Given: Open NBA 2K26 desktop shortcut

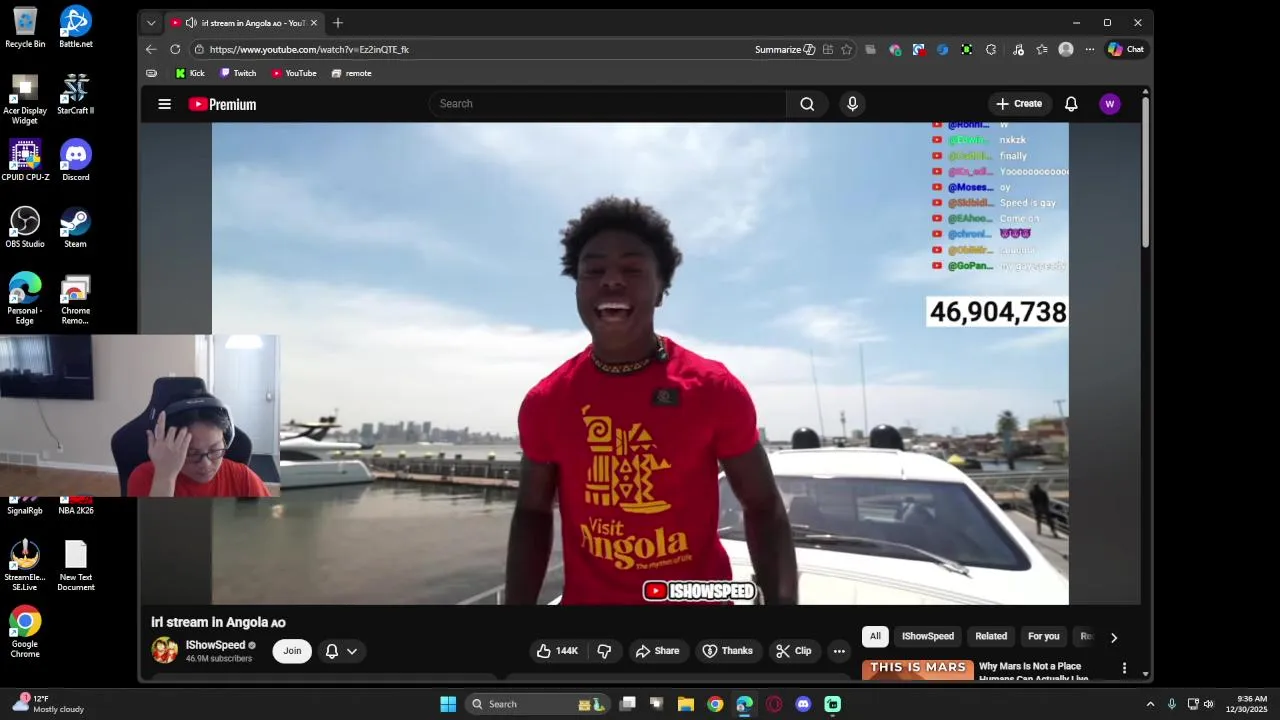Looking at the screenshot, I should 76,506.
